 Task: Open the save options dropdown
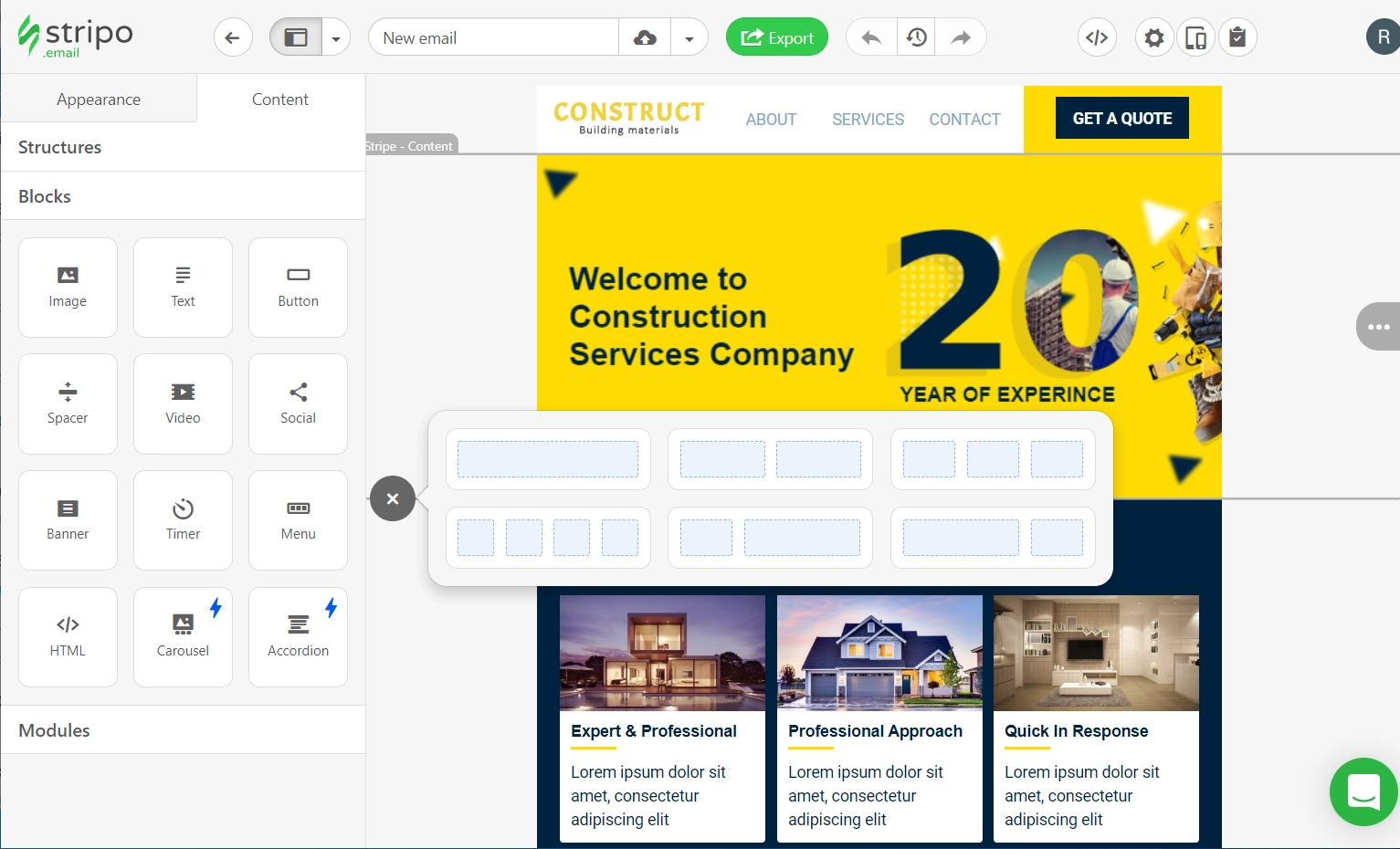(x=689, y=37)
